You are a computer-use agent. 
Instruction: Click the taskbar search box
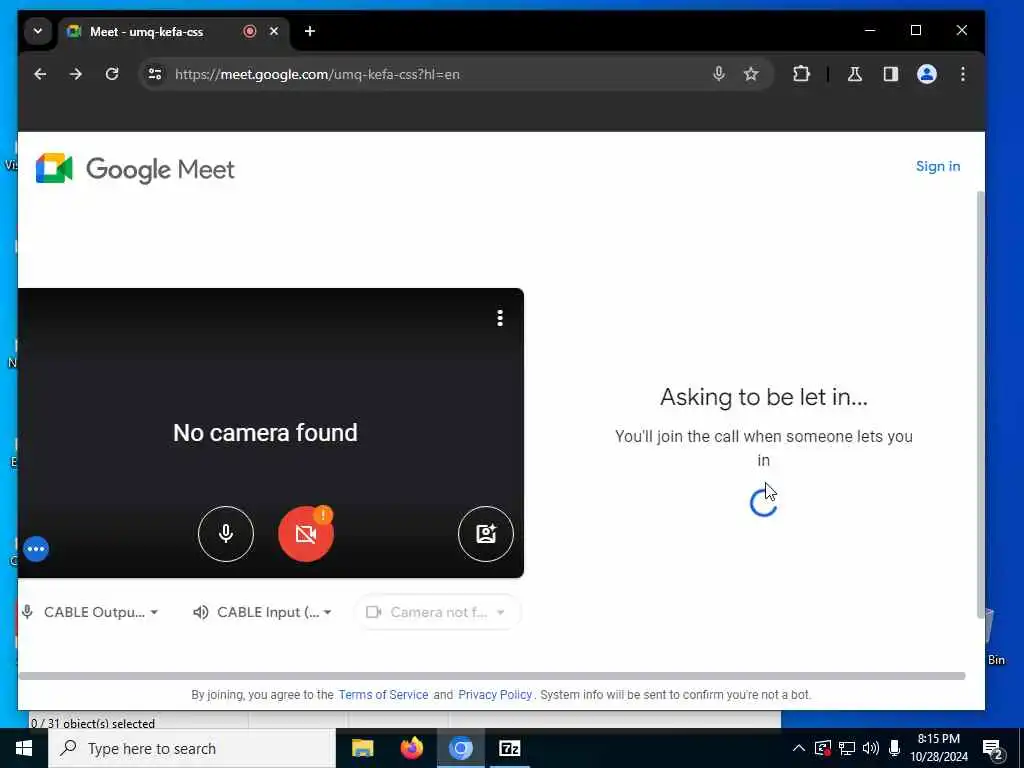pos(191,748)
